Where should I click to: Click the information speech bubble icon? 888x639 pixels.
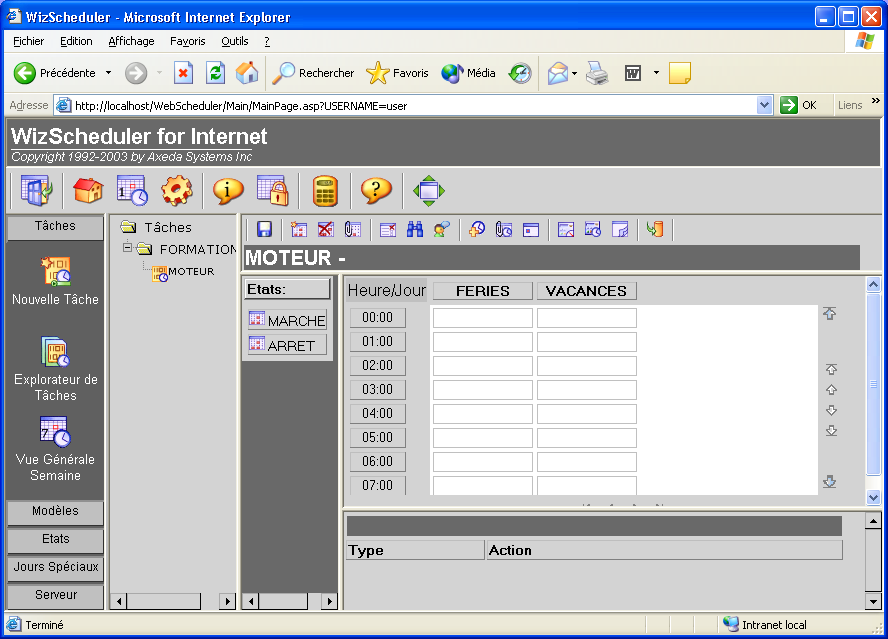click(228, 190)
